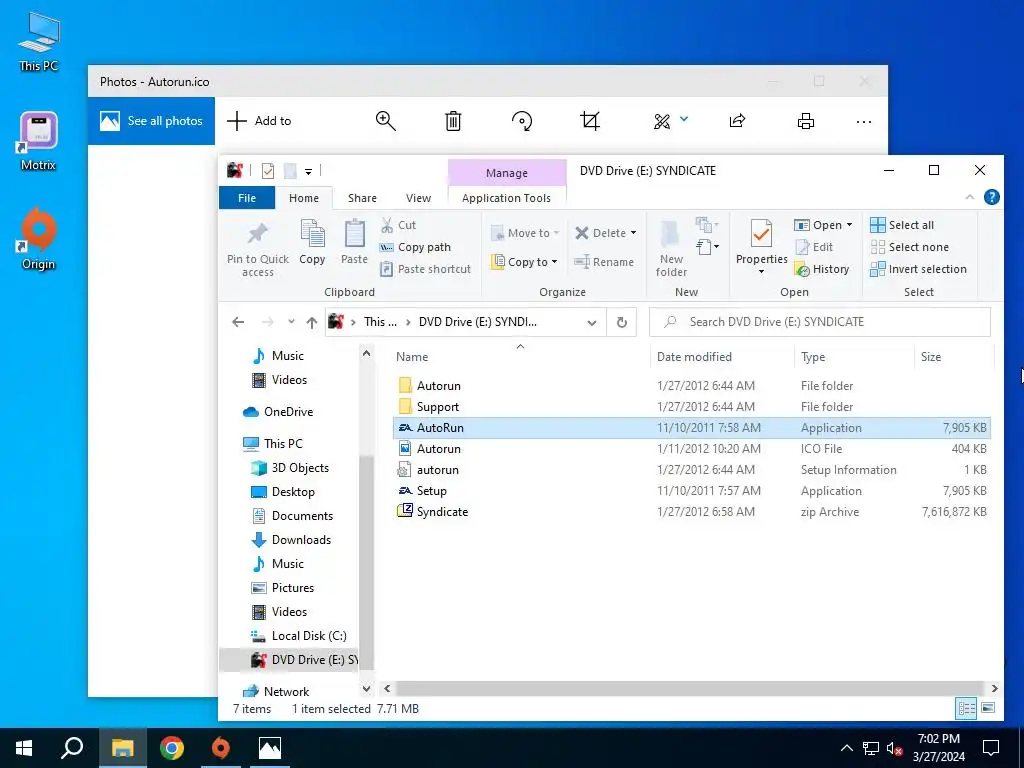Screen dimensions: 1024x768
Task: Click the Manage contextual tab
Action: pyautogui.click(x=507, y=173)
